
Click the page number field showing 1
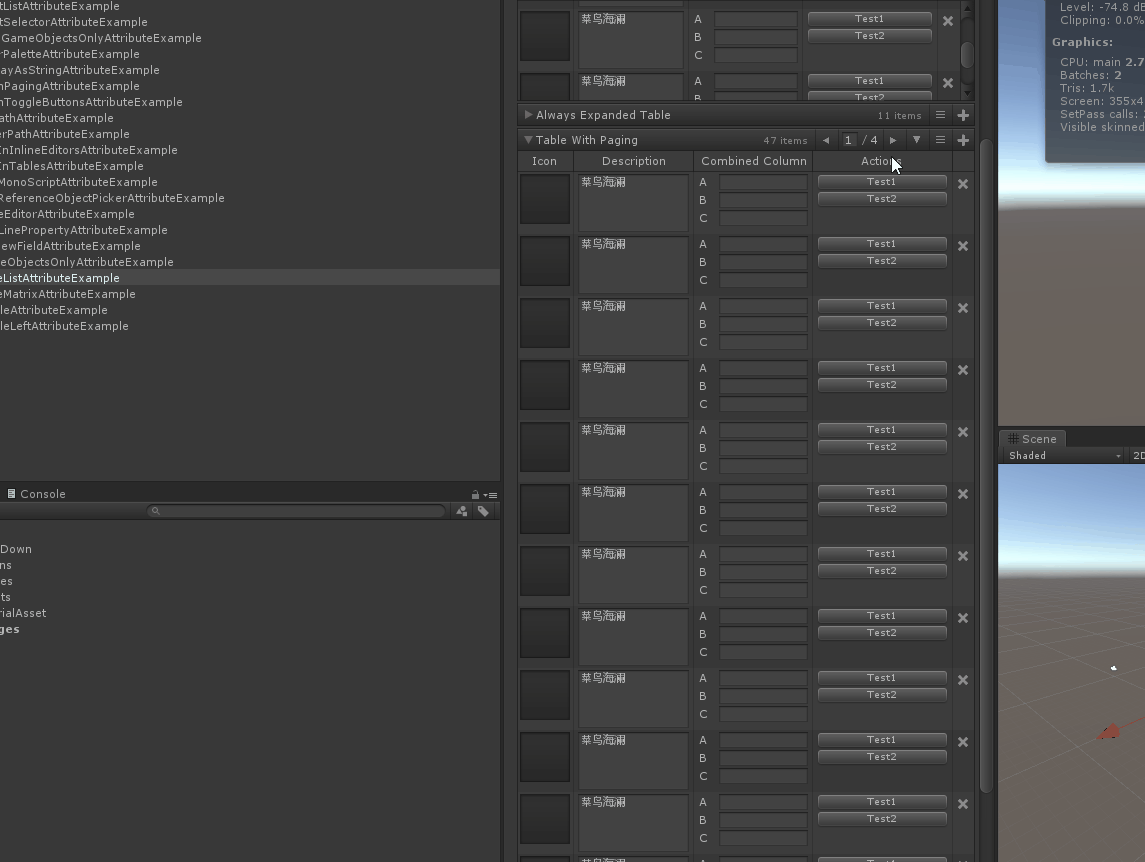(849, 141)
